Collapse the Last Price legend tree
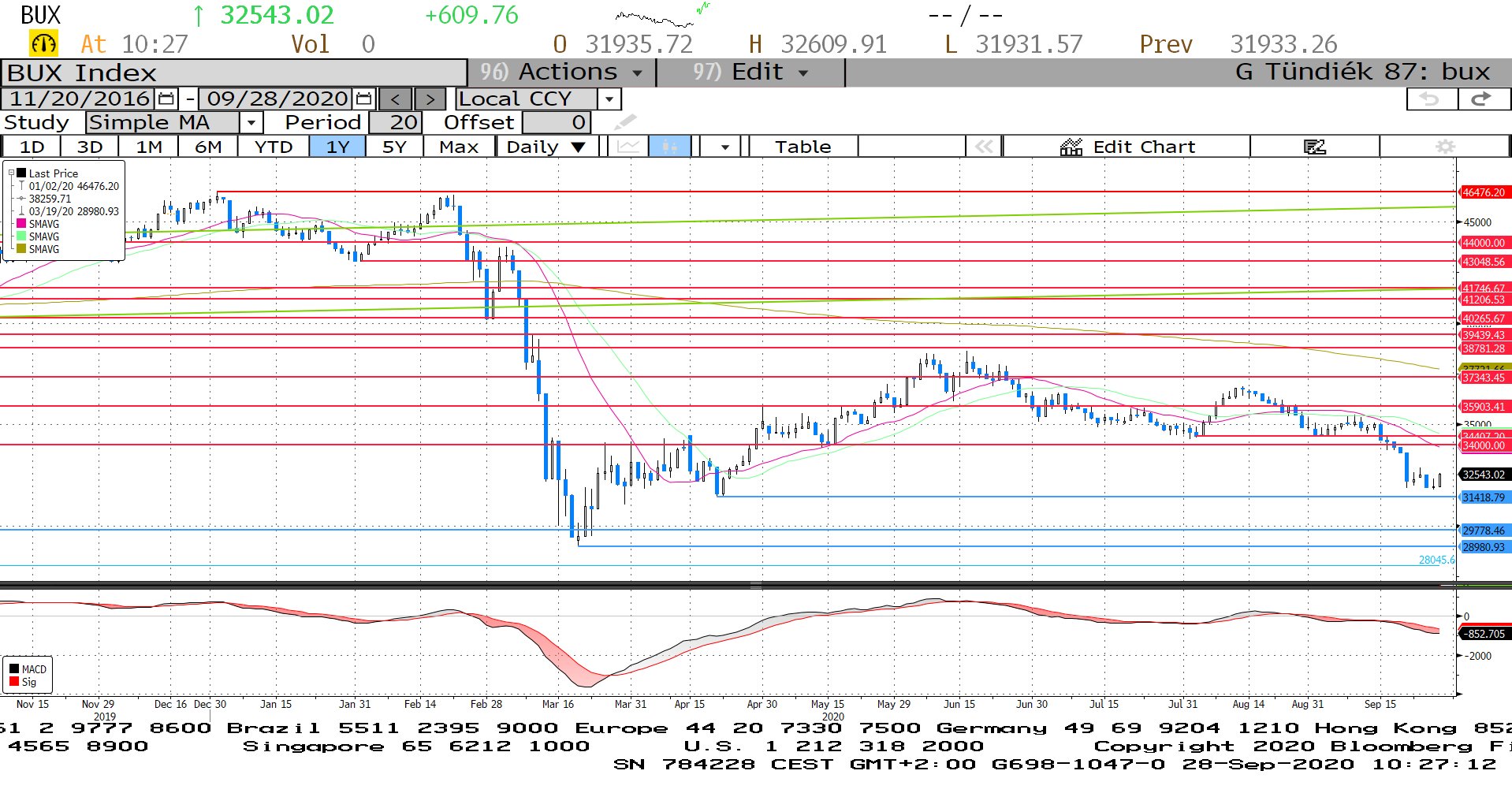This screenshot has height=808, width=1512. (x=11, y=173)
